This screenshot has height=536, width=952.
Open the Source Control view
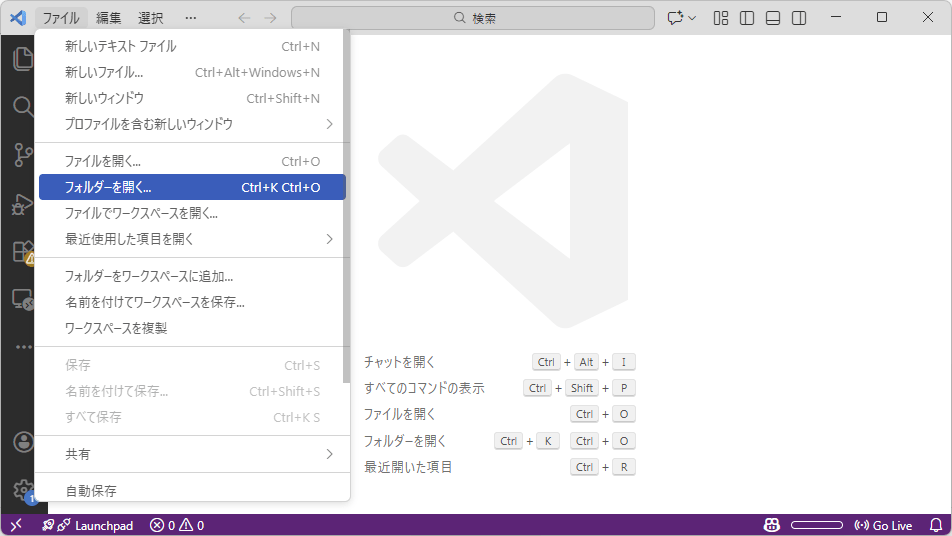pyautogui.click(x=22, y=155)
